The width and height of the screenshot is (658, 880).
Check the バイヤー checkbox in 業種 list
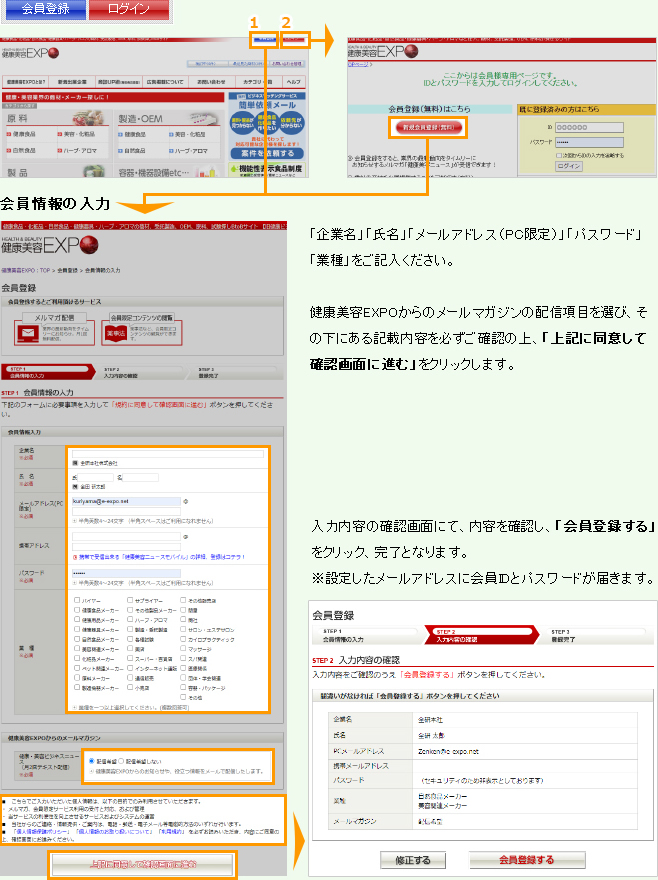tap(77, 599)
